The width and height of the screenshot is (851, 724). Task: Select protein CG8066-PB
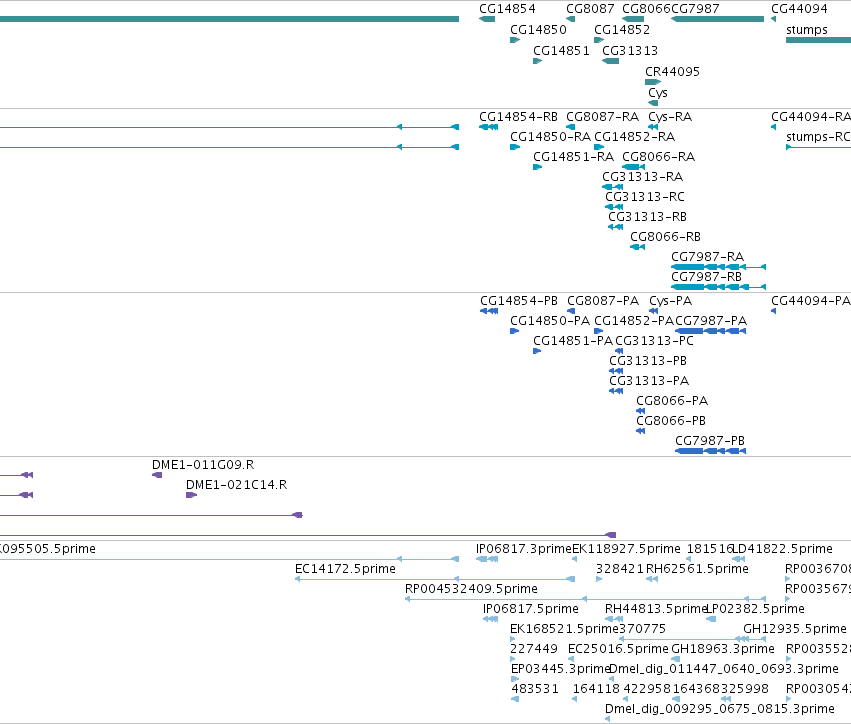click(641, 431)
